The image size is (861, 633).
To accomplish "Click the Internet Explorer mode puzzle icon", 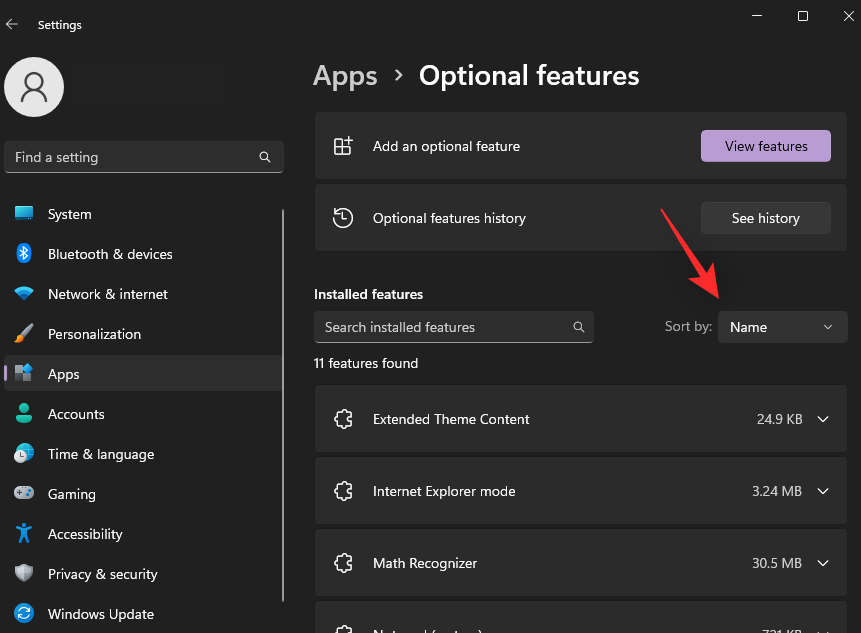I will click(343, 491).
